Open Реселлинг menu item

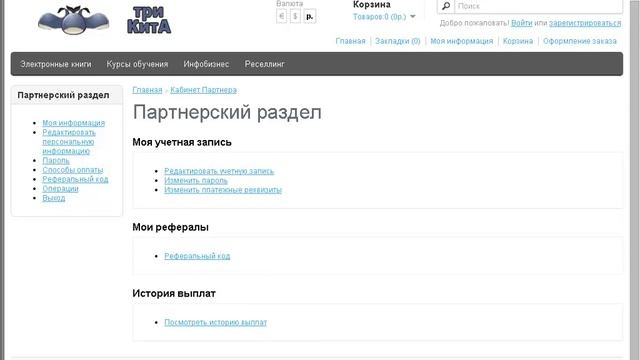[264, 64]
